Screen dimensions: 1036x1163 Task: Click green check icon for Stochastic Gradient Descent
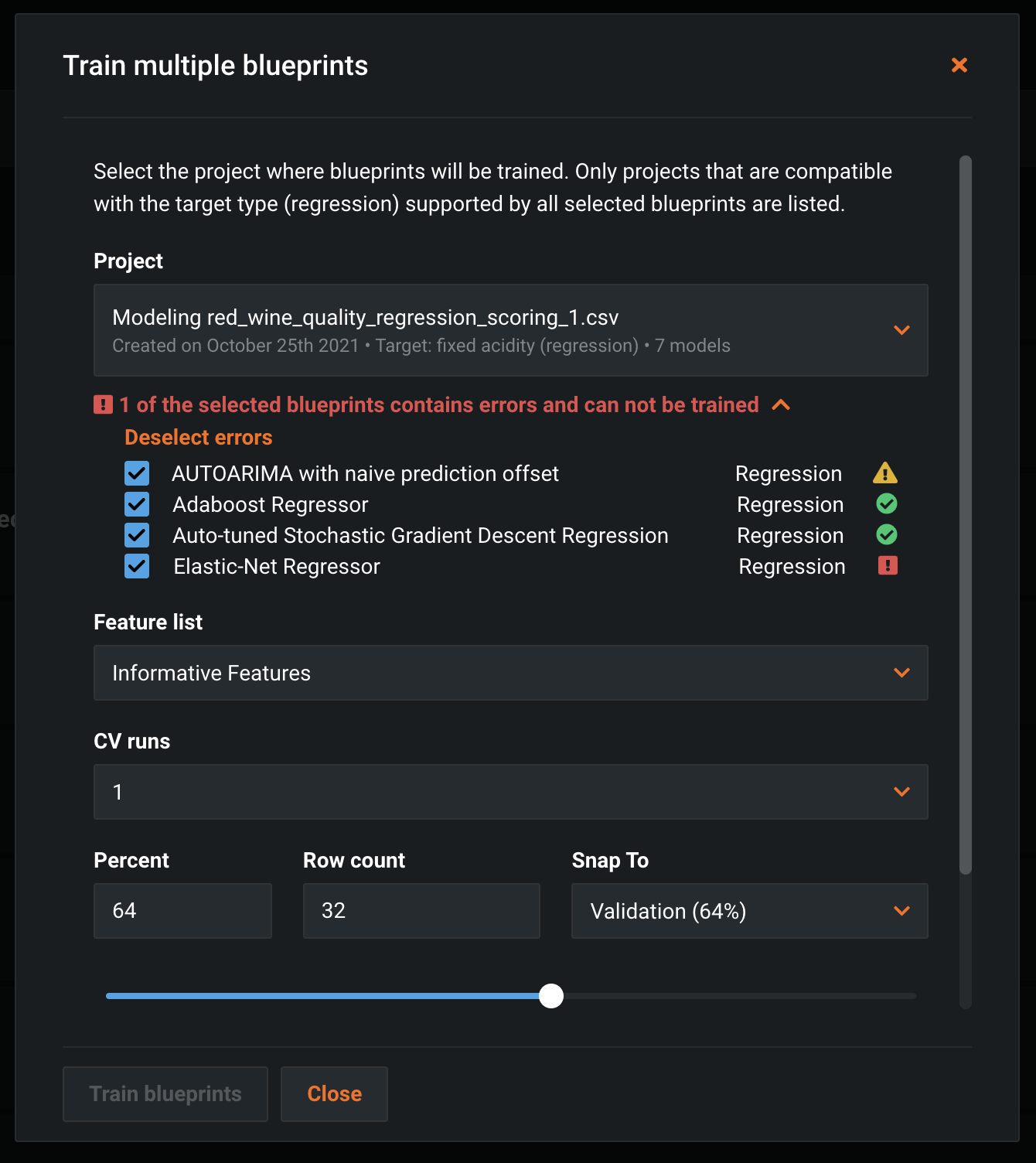click(x=887, y=534)
